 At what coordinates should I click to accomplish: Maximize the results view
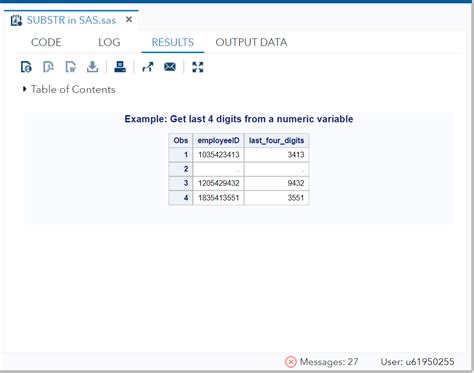coord(198,67)
